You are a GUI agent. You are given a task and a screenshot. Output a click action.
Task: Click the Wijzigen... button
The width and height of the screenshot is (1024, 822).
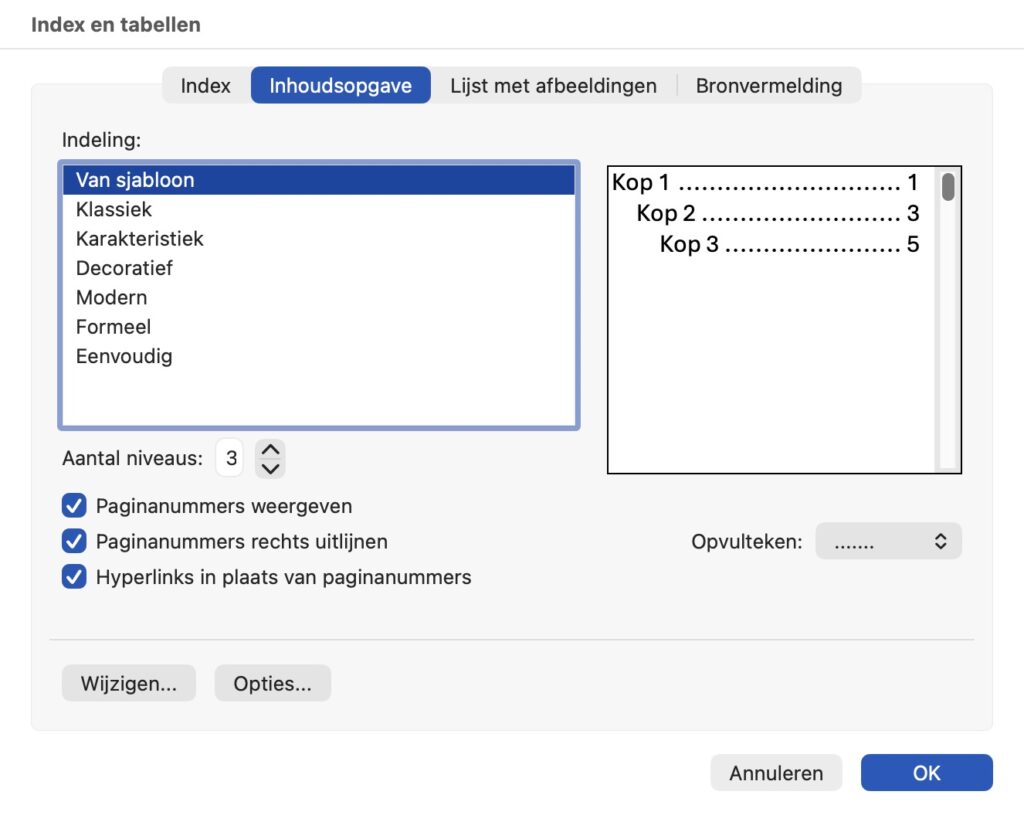tap(129, 684)
